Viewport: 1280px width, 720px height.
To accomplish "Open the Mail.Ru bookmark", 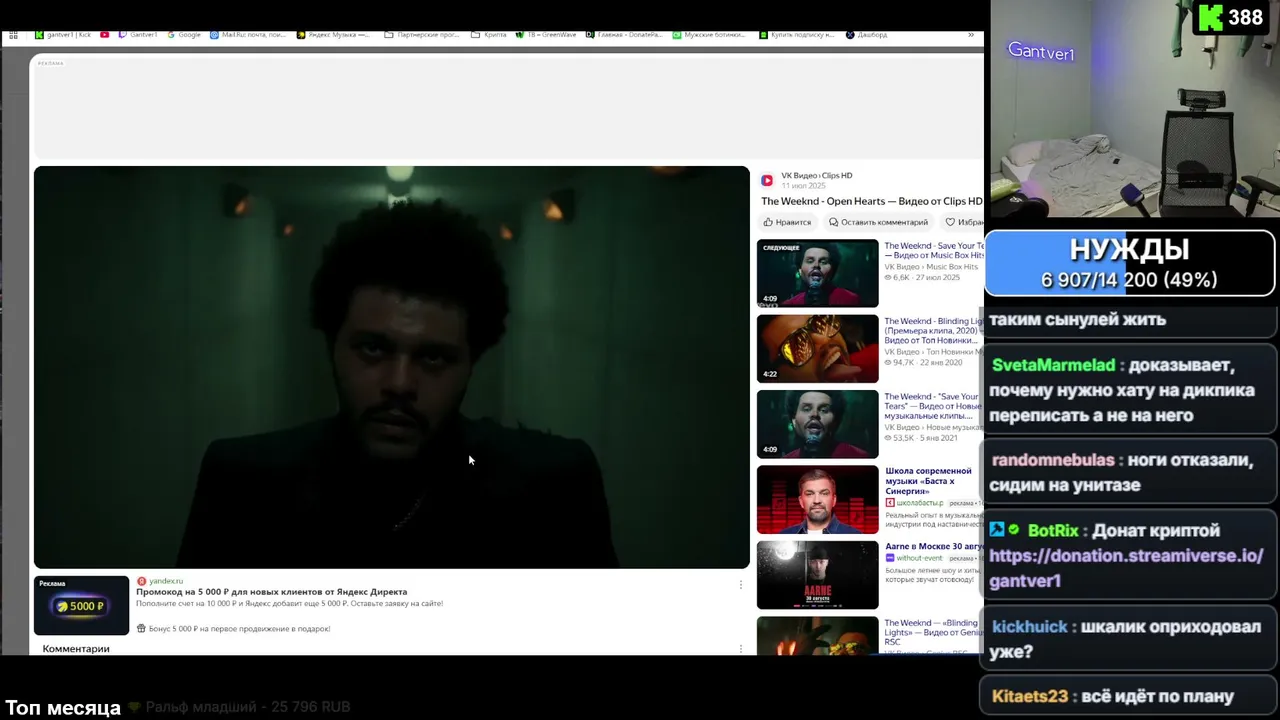I will click(248, 35).
